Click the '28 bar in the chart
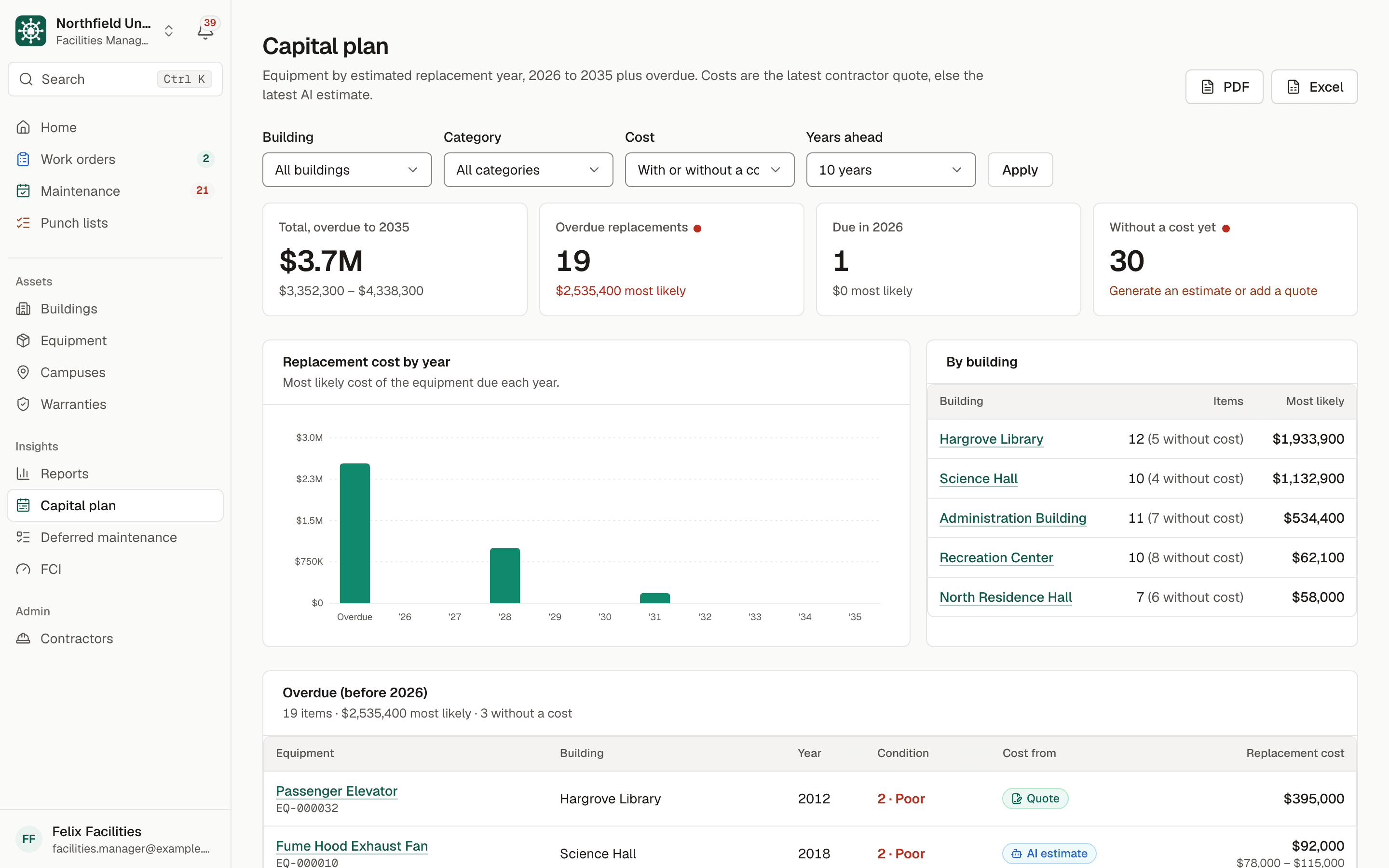The height and width of the screenshot is (868, 1389). point(504,576)
